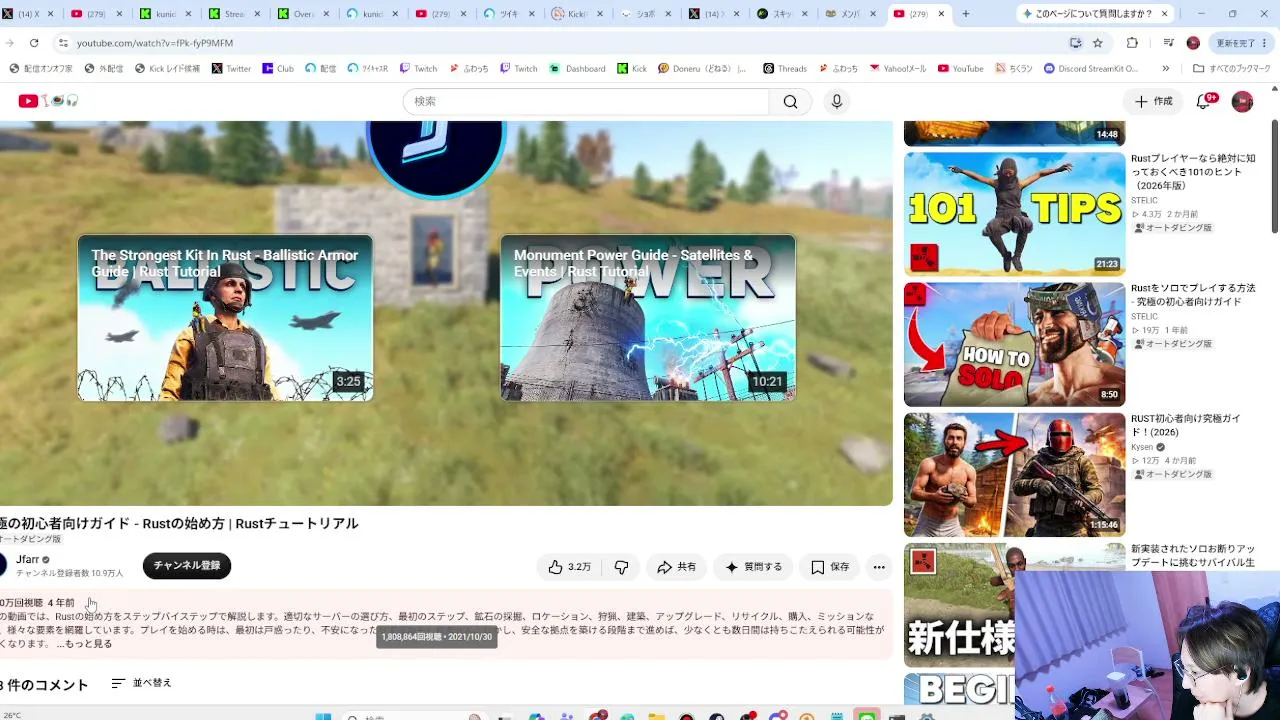This screenshot has width=1280, height=720.
Task: Play the Ballistic Armor Guide end-screen video
Action: tap(225, 318)
